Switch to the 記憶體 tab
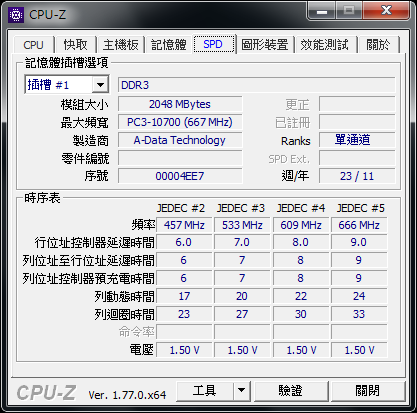The height and width of the screenshot is (413, 417). [168, 45]
